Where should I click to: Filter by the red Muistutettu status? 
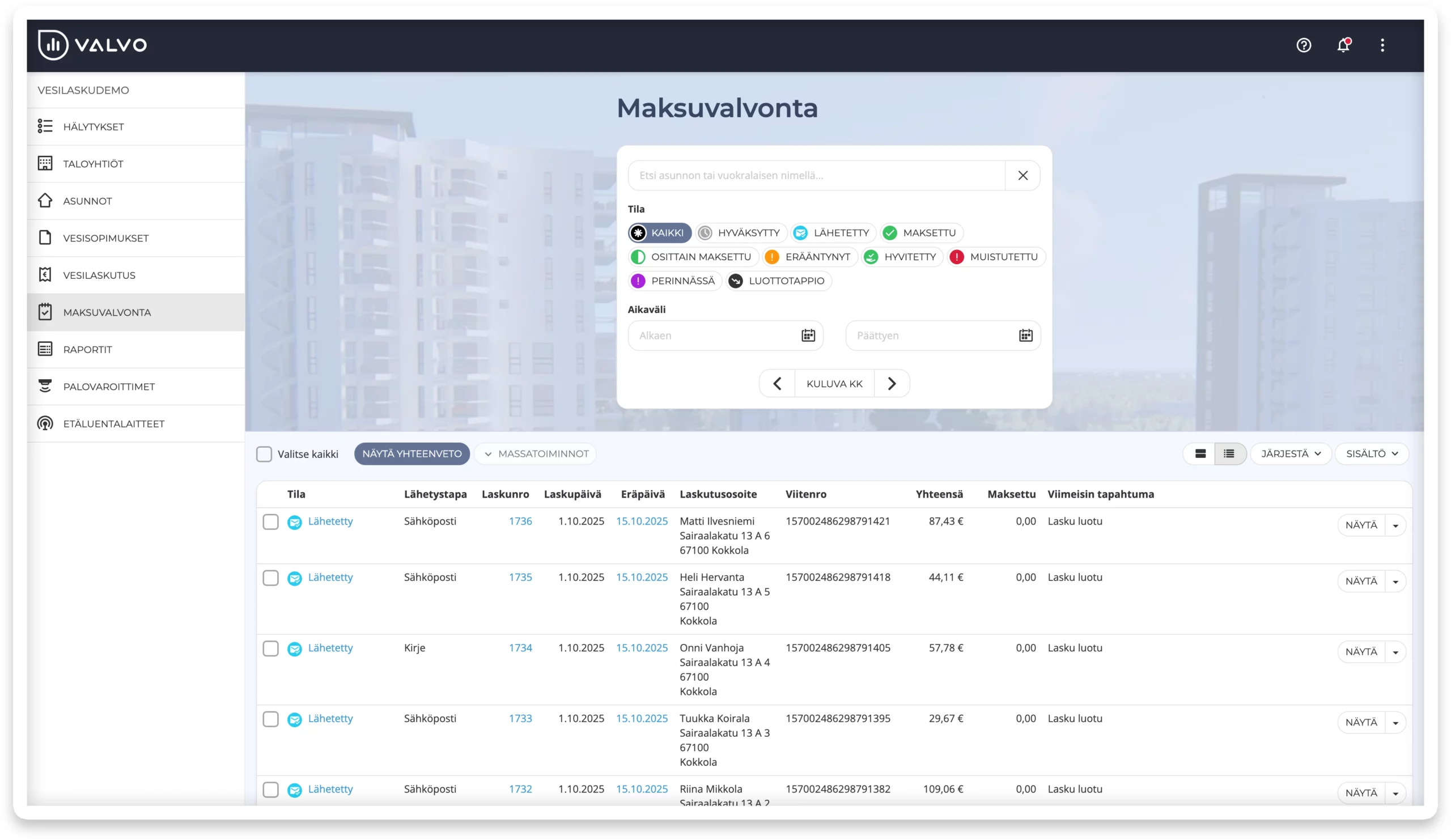[x=995, y=257]
